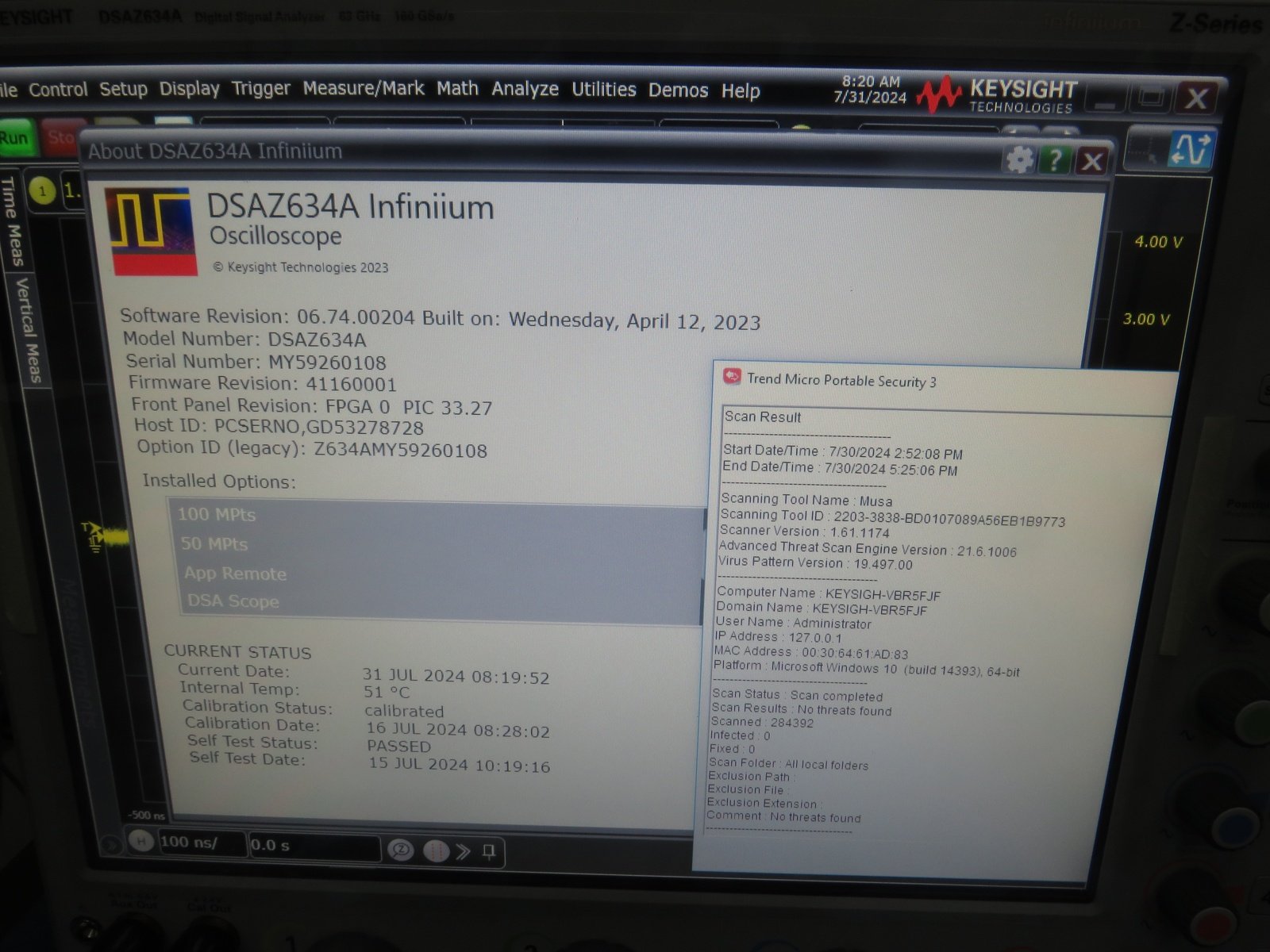1270x952 pixels.
Task: Close the About DSAZ634A Infiniium dialog
Action: (1091, 162)
